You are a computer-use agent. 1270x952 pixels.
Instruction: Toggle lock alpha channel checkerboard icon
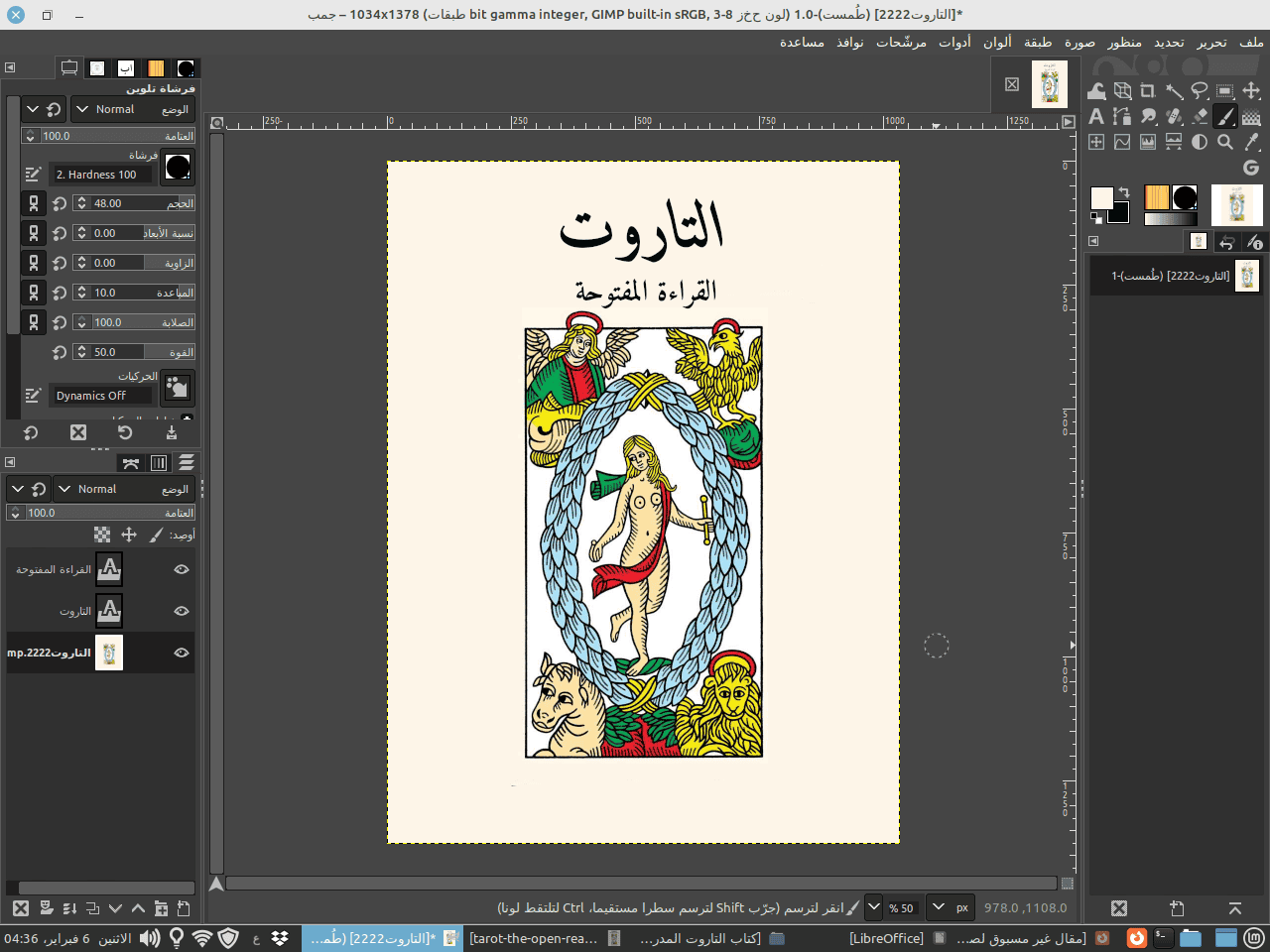coord(102,535)
